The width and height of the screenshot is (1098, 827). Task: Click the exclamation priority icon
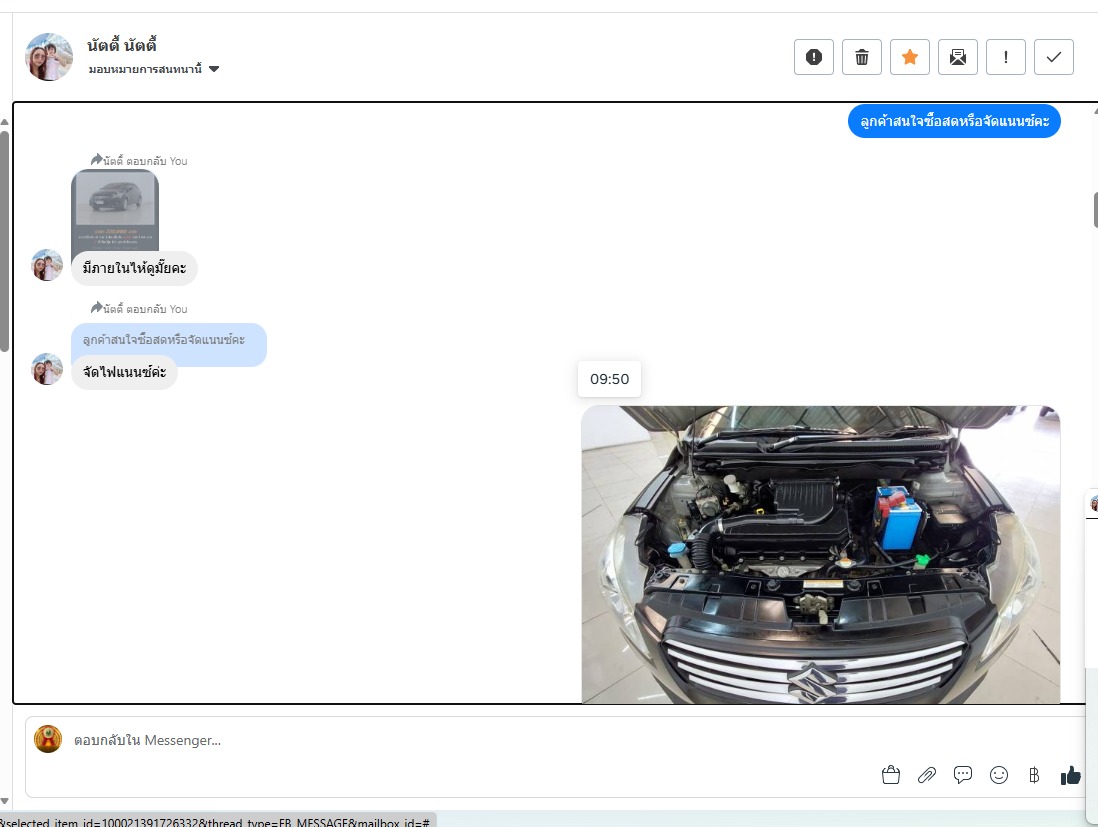pos(1005,57)
